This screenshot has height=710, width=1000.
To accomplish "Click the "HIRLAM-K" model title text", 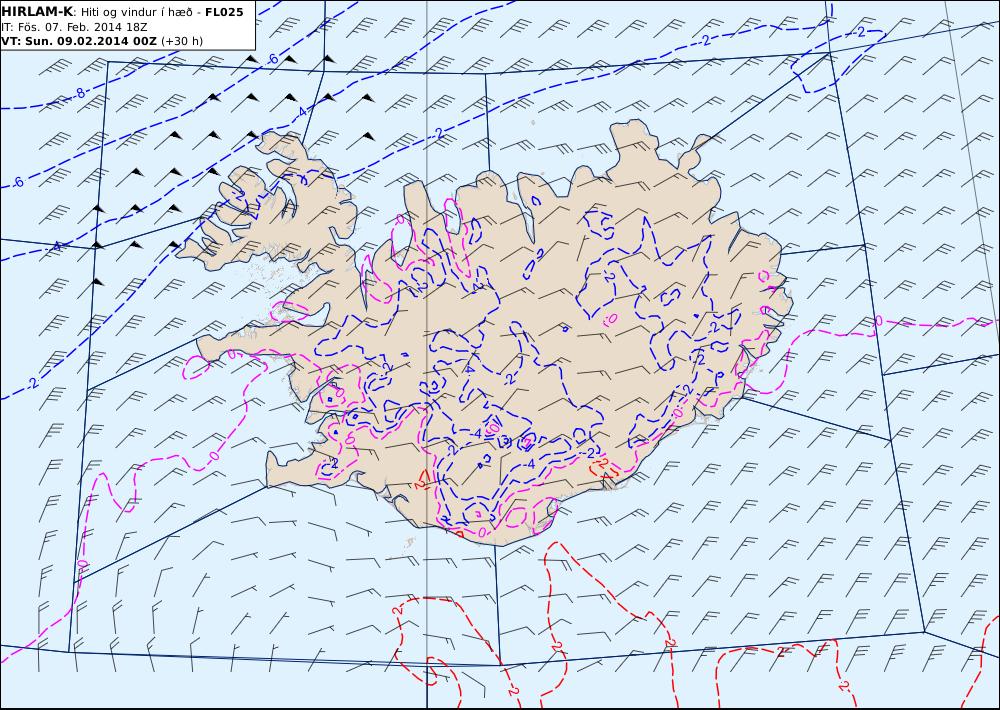I will pos(37,12).
